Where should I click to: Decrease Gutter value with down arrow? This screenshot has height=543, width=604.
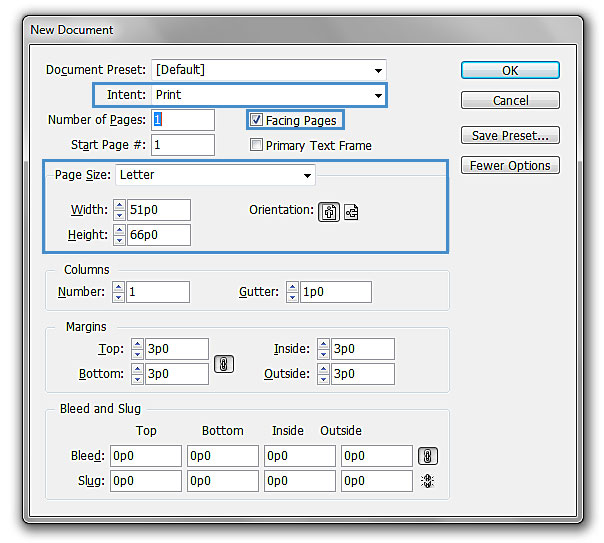coord(292,297)
